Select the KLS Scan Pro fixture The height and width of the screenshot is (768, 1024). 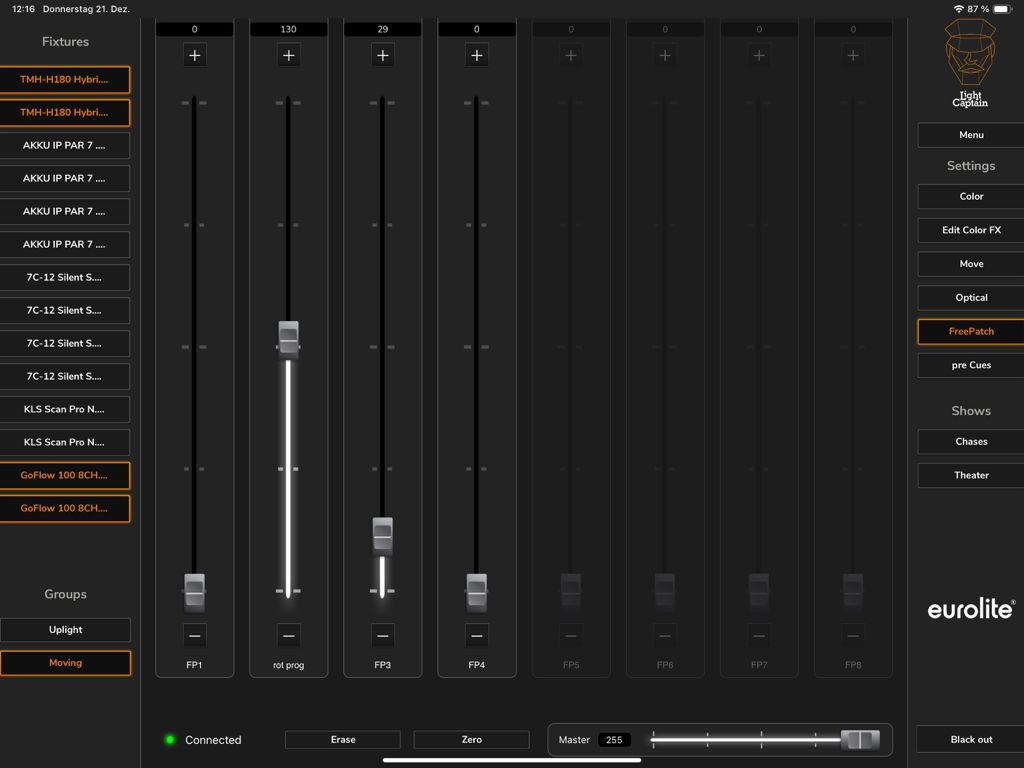click(x=65, y=409)
